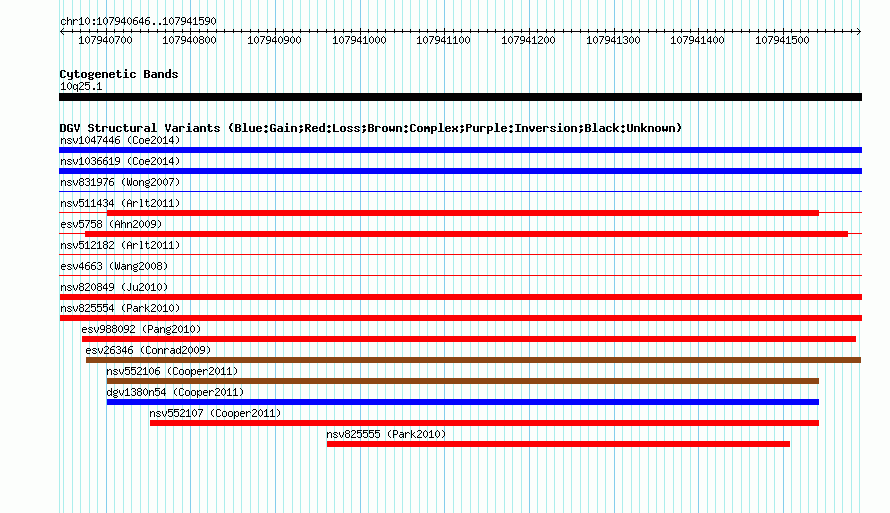
Task: Click the dgv1380n54 (Cooper2011) label
Action: pos(175,392)
